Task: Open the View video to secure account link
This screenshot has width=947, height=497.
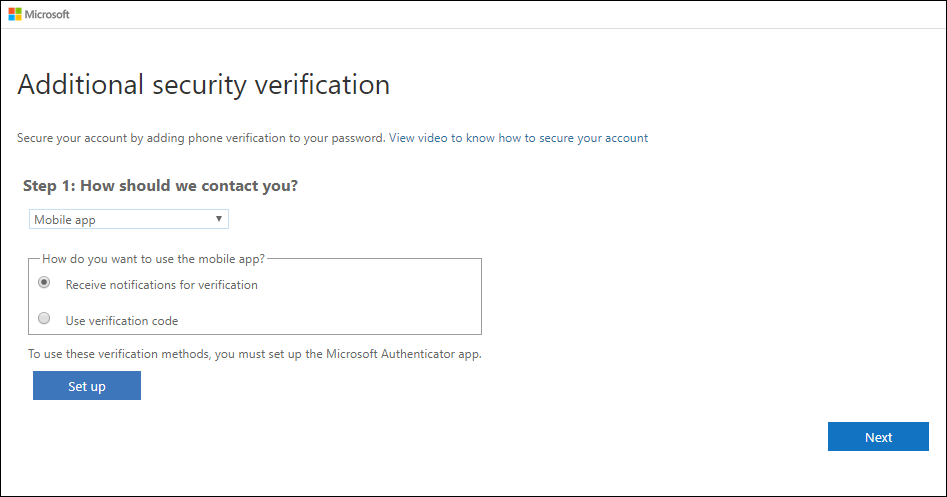Action: click(x=518, y=138)
